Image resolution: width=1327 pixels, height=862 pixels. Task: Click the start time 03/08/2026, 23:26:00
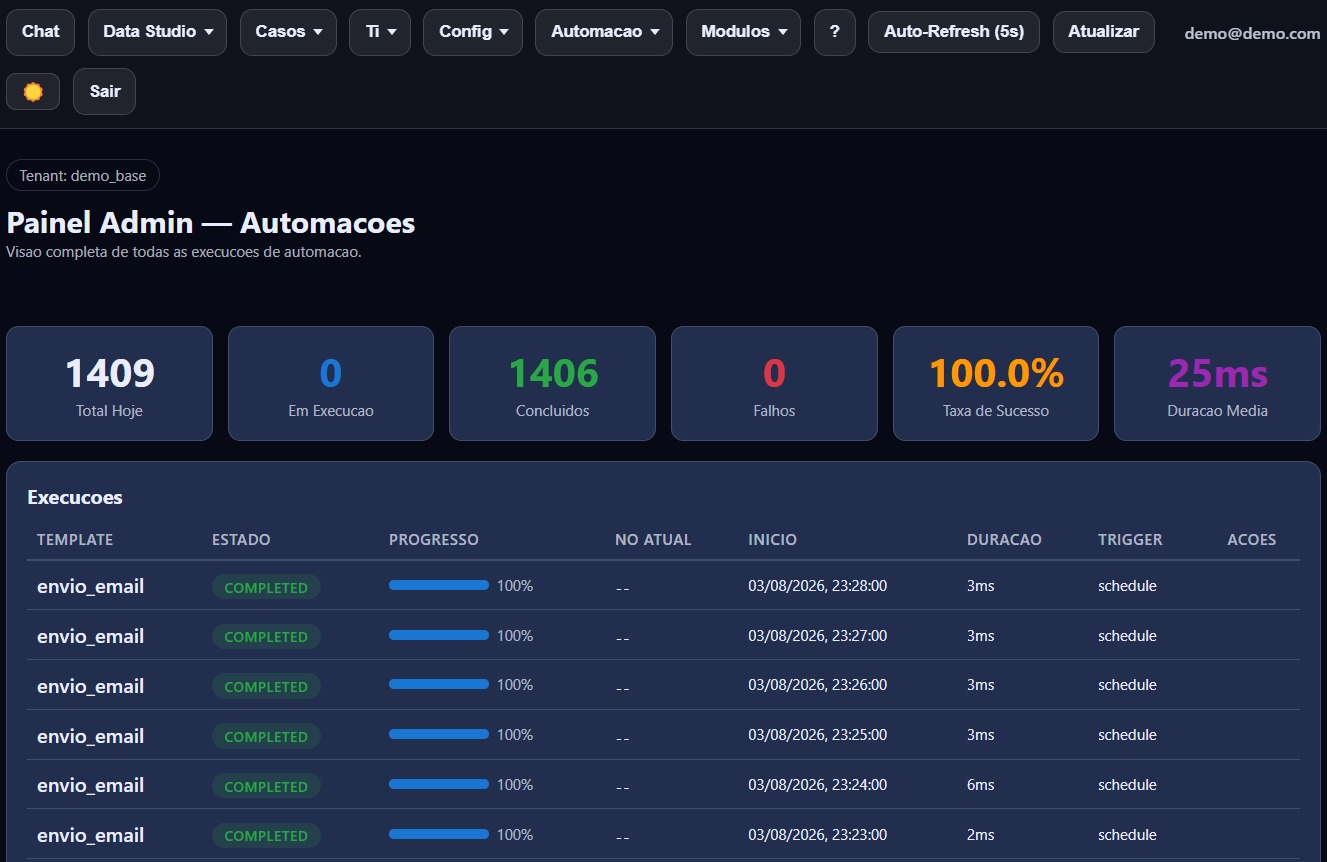(x=817, y=685)
